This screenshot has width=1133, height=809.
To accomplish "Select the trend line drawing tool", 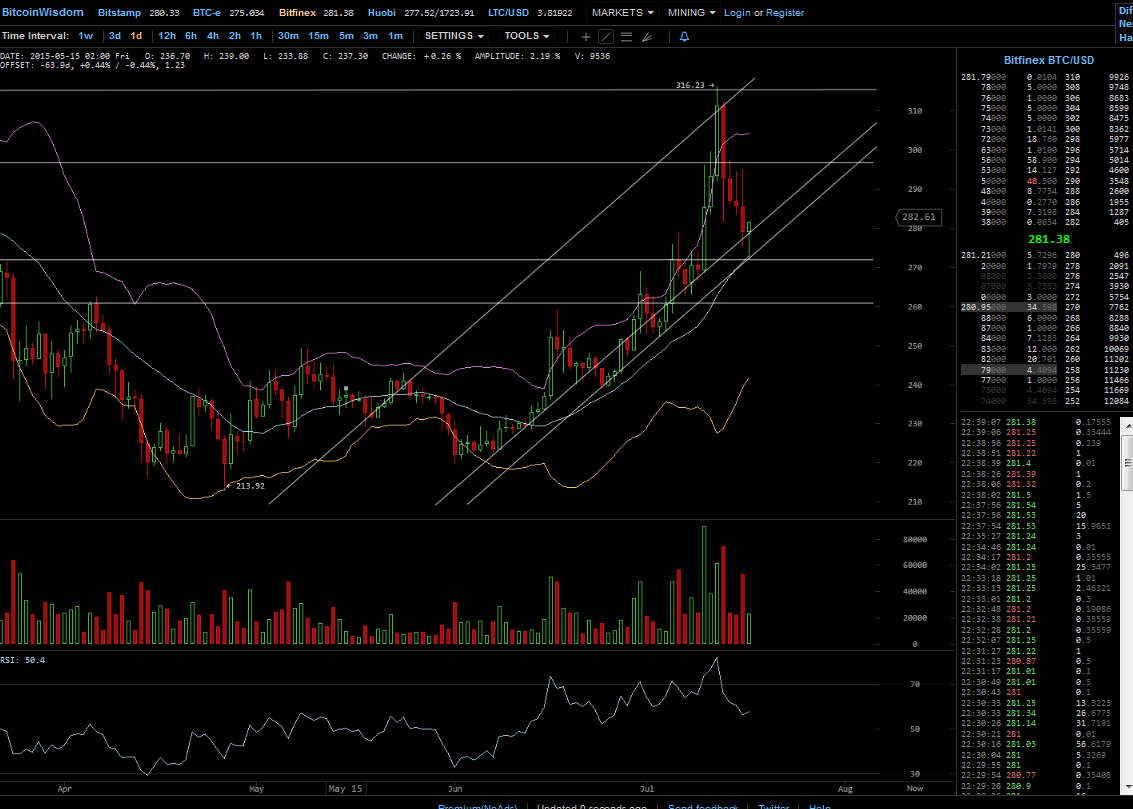I will [x=606, y=36].
